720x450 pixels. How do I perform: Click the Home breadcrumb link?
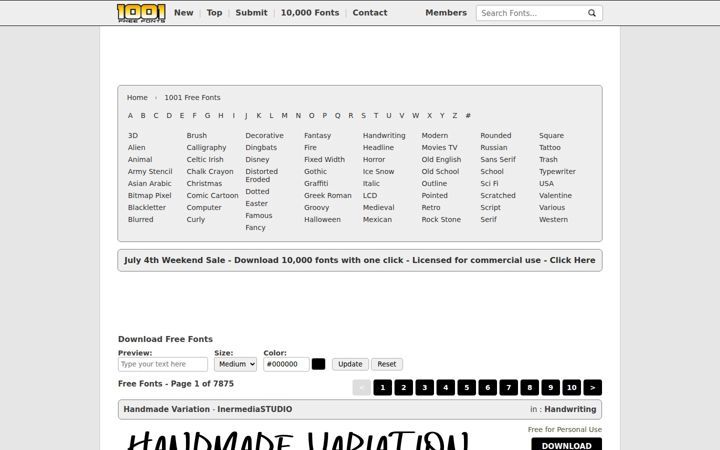137,97
